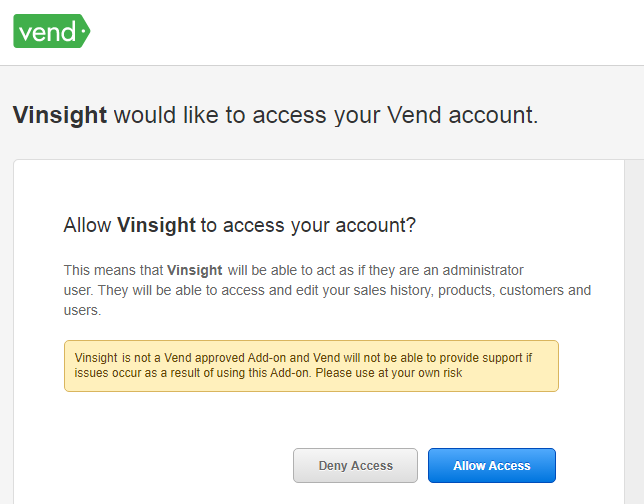The image size is (644, 504).
Task: Click the bold Vinsight in the page title
Action: [x=60, y=115]
